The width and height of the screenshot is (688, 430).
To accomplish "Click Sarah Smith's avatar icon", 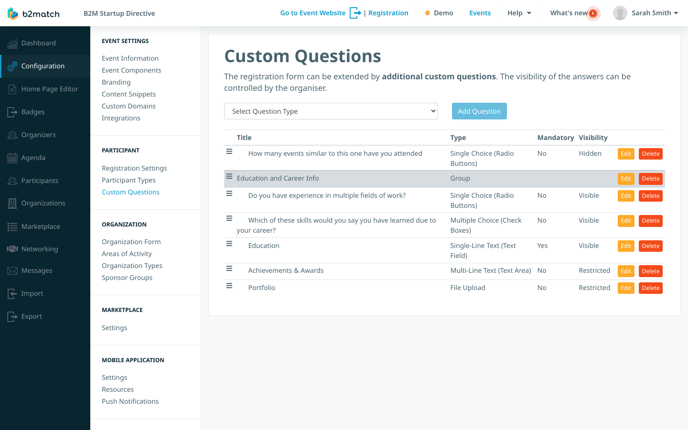I will pyautogui.click(x=620, y=13).
